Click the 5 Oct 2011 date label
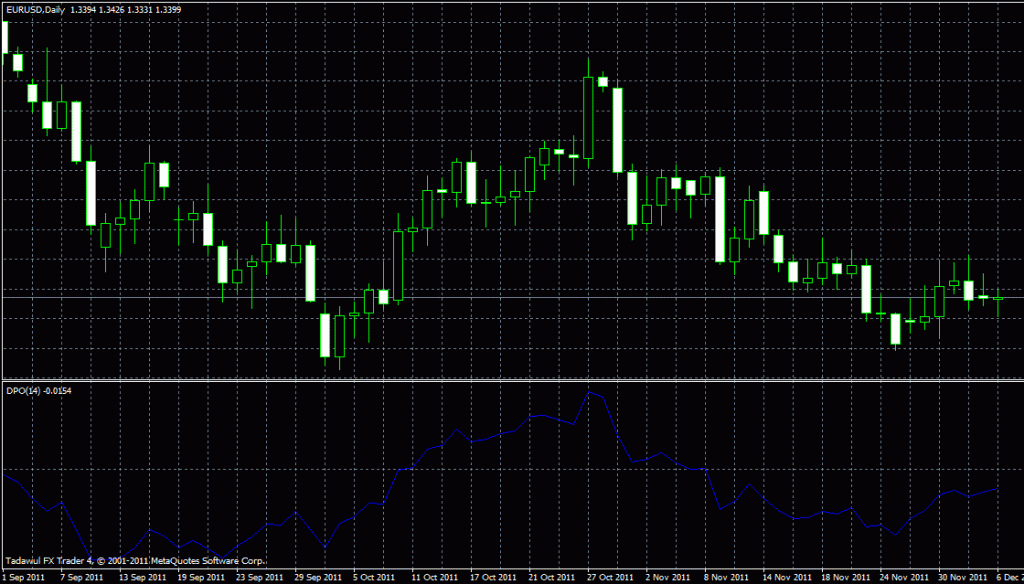 375,577
